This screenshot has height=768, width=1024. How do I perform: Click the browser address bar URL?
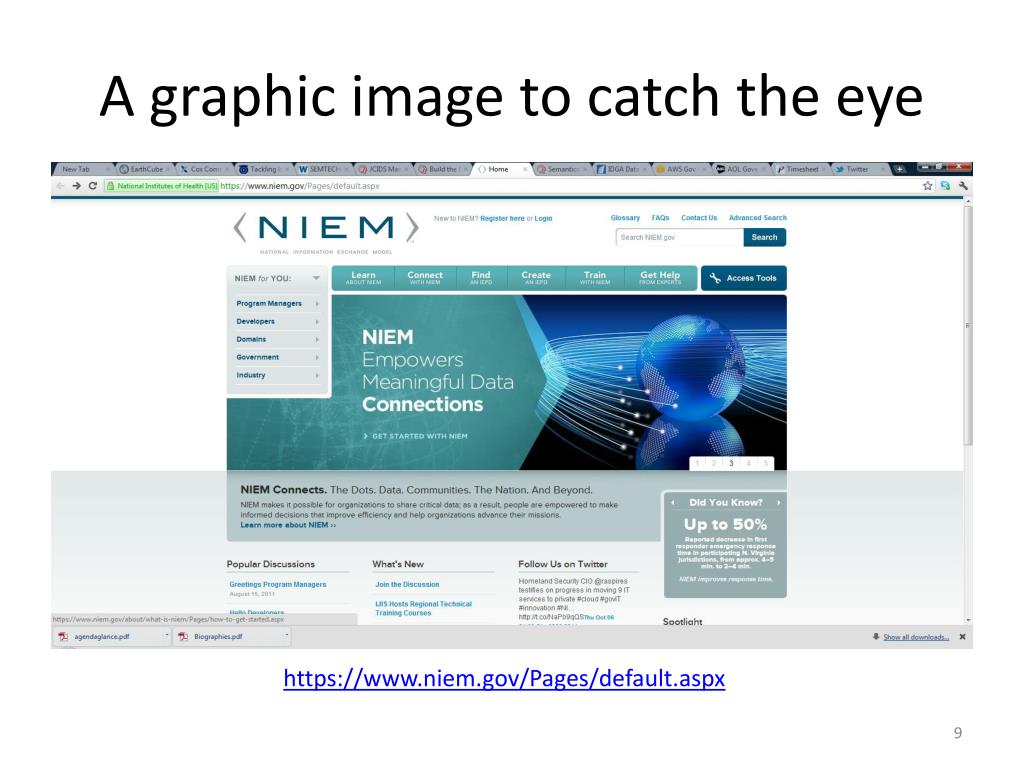300,186
